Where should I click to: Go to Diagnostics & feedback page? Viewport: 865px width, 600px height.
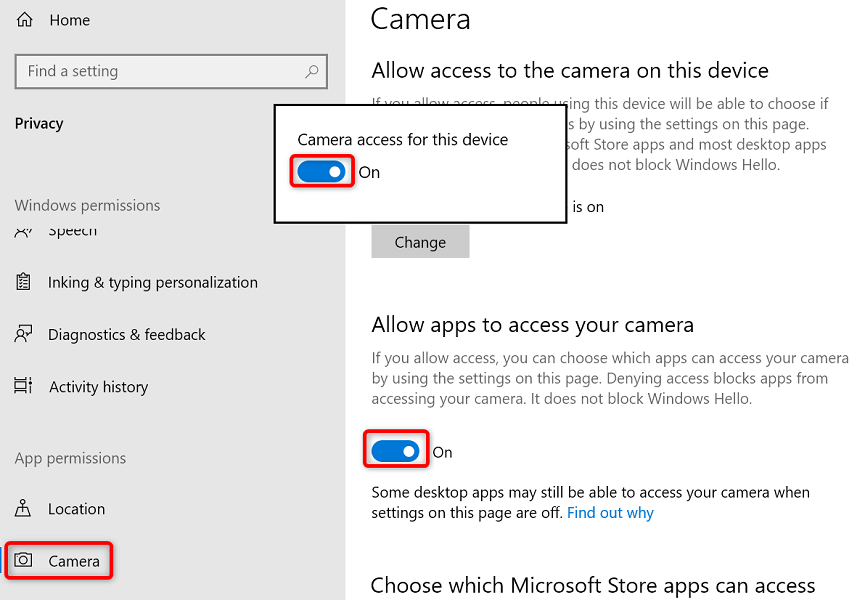point(126,335)
